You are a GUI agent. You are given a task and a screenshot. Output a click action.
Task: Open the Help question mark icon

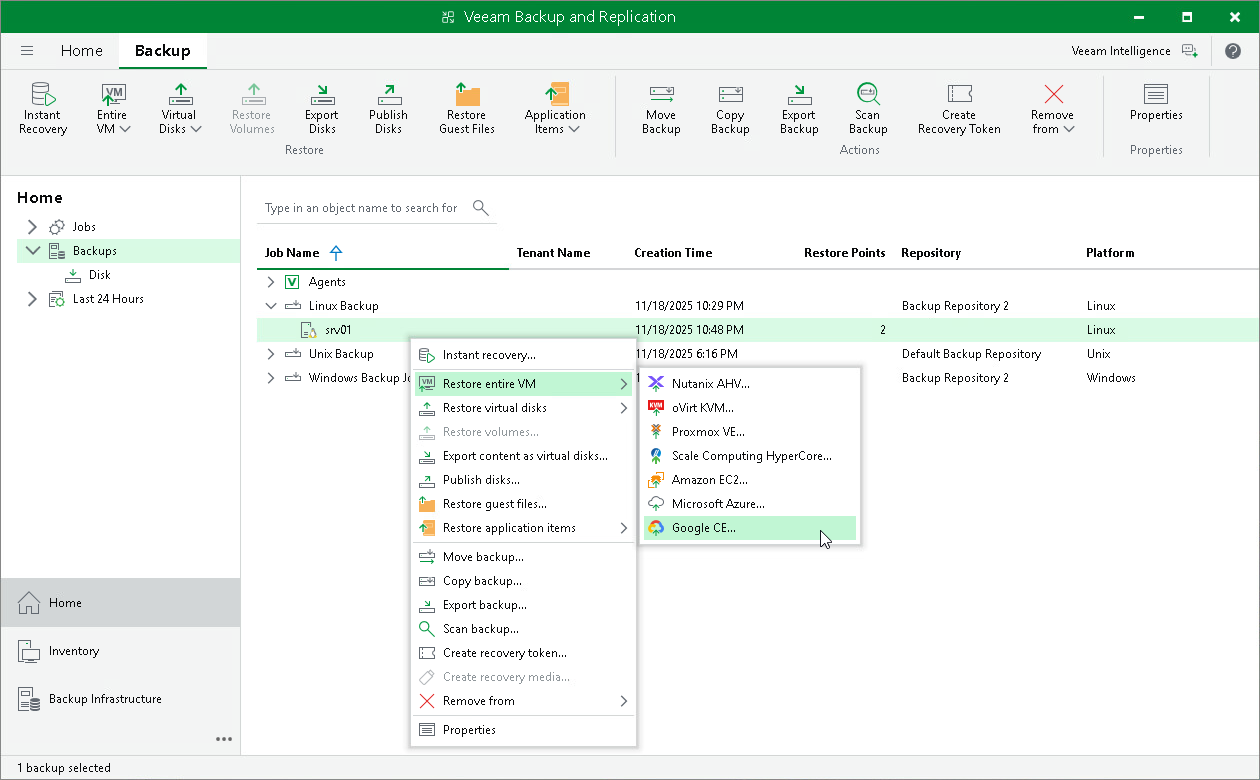(x=1233, y=51)
